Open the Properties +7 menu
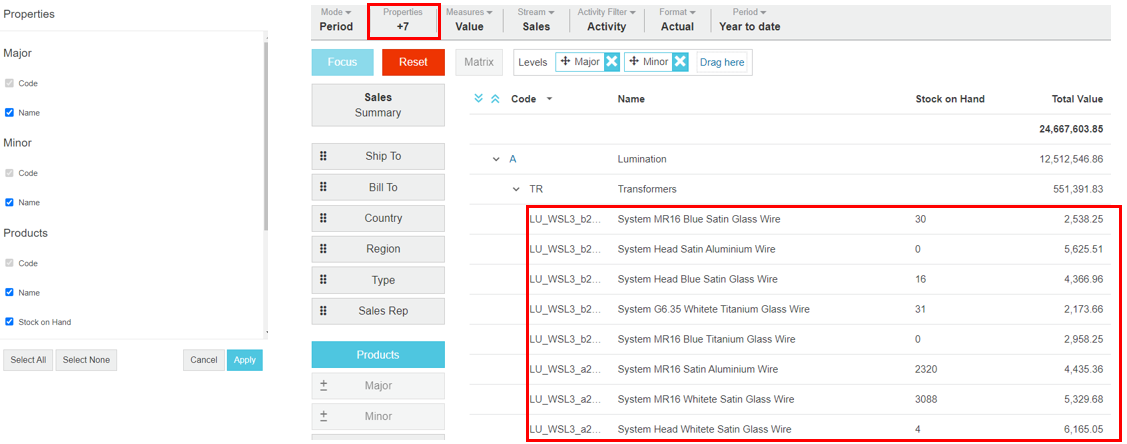The image size is (1127, 444). click(x=402, y=20)
